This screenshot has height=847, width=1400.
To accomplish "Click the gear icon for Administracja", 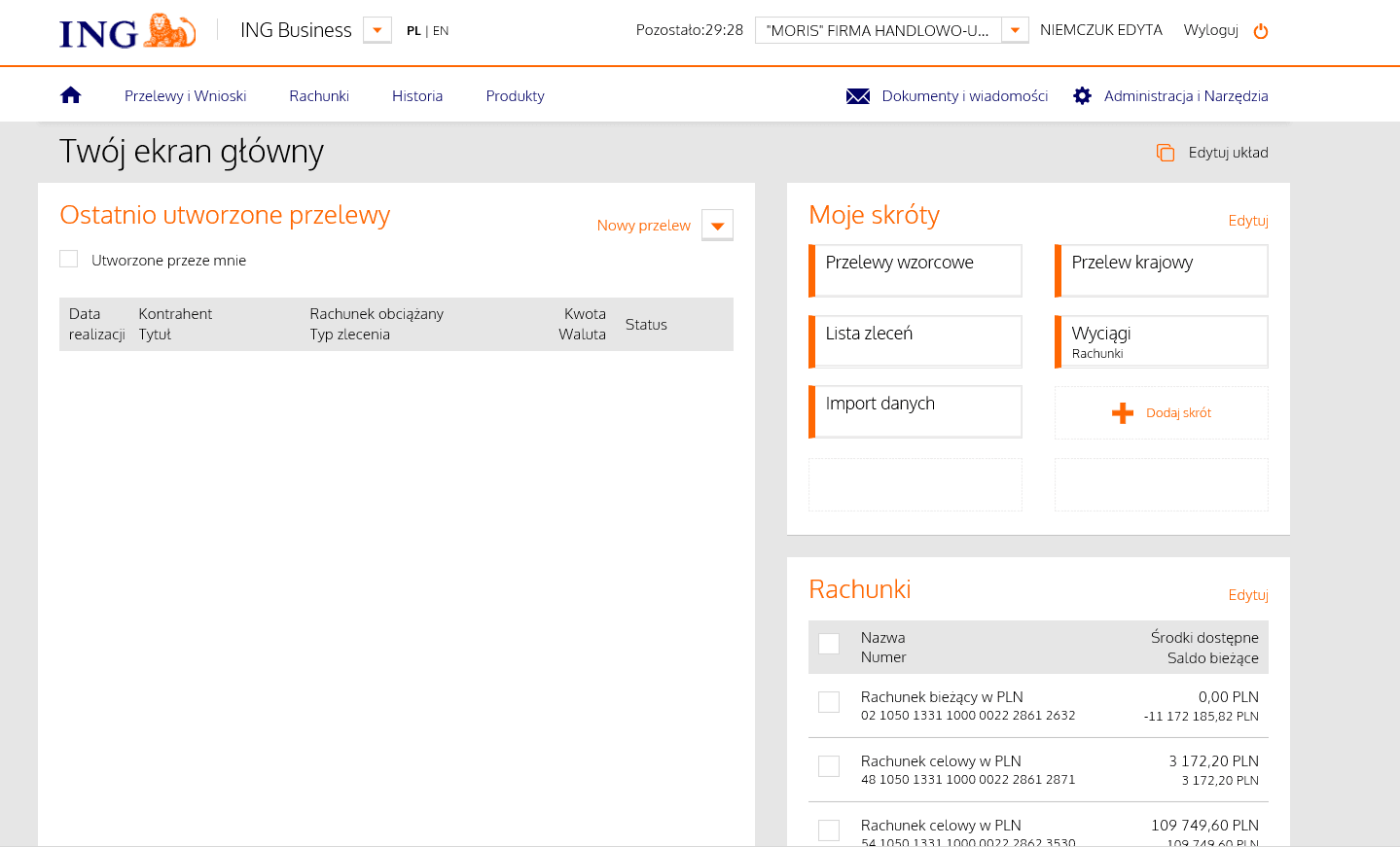I will click(x=1082, y=96).
